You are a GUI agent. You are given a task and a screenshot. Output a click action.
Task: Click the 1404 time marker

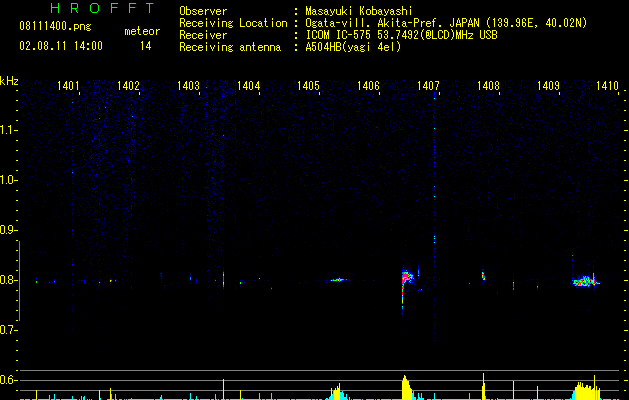[248, 85]
